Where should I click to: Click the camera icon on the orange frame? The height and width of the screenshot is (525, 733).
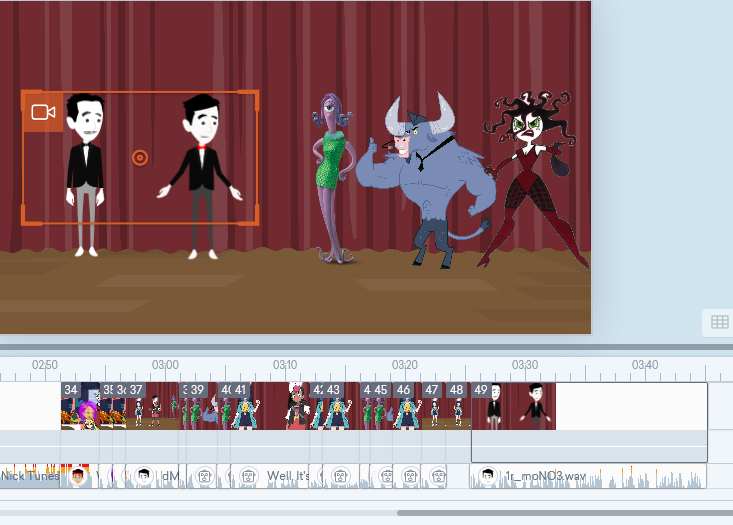(43, 112)
